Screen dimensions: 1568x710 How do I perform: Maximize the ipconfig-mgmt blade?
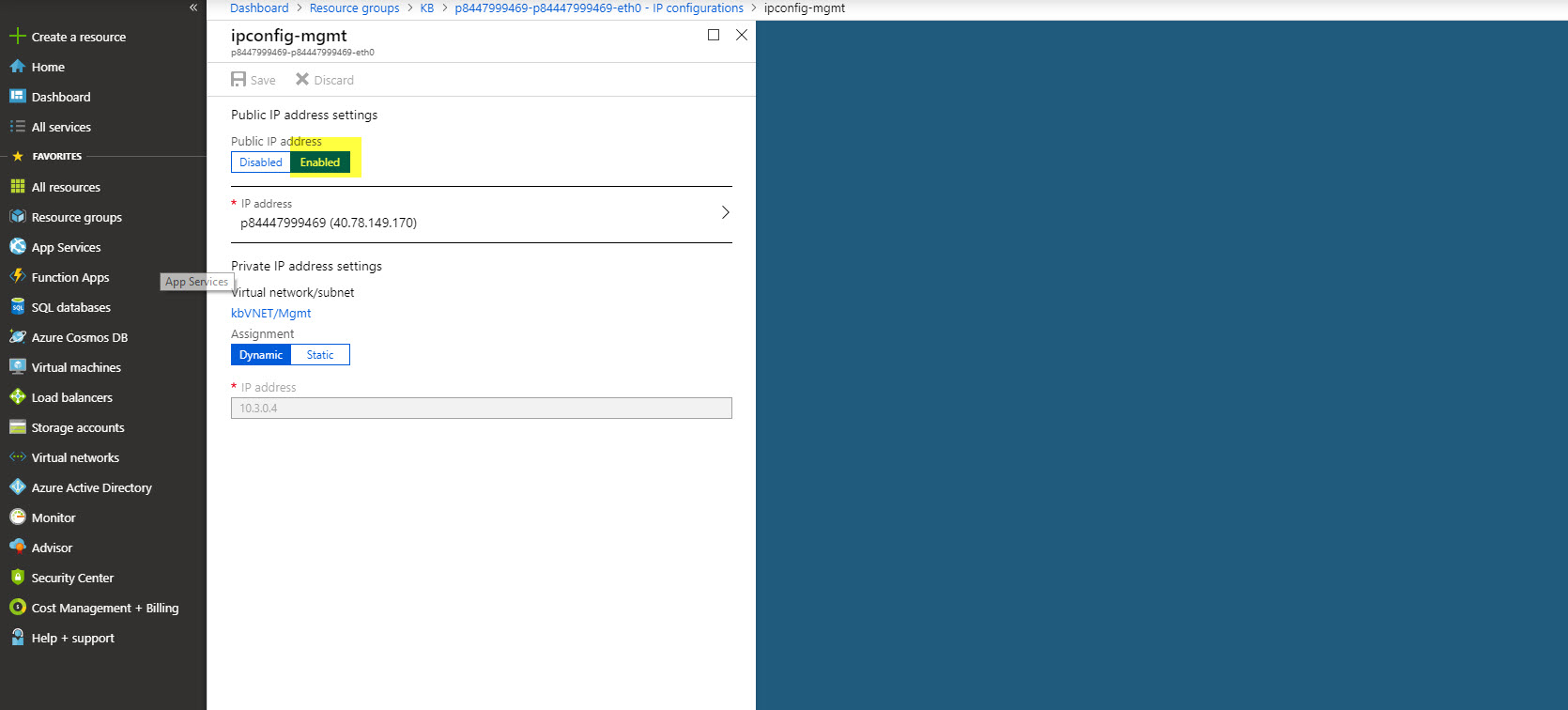pyautogui.click(x=714, y=35)
